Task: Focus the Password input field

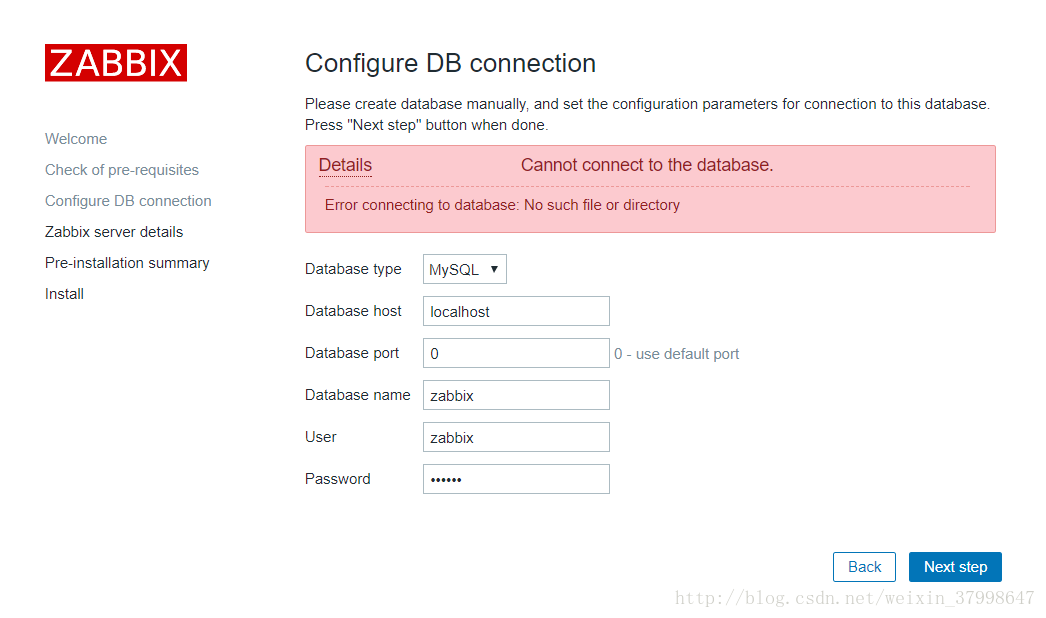Action: pyautogui.click(x=516, y=479)
